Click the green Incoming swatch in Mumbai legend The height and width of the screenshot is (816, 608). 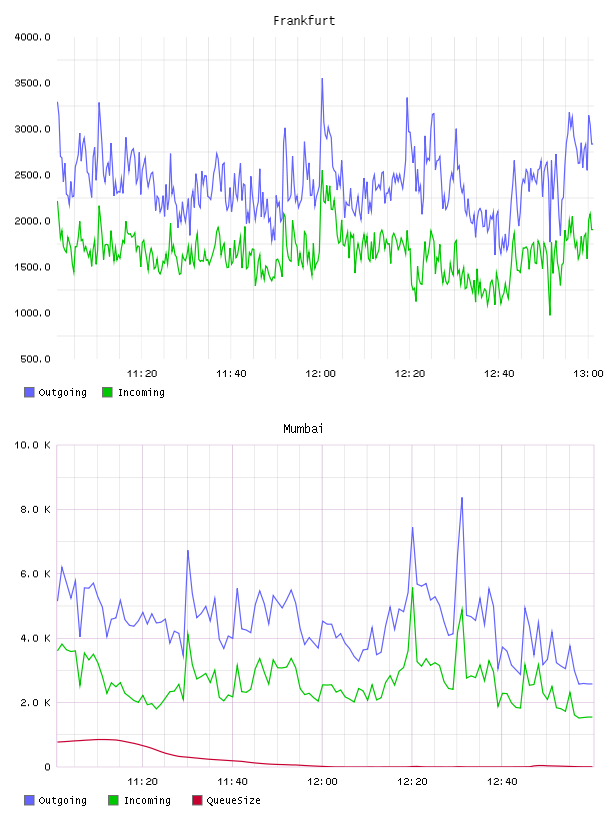click(113, 800)
